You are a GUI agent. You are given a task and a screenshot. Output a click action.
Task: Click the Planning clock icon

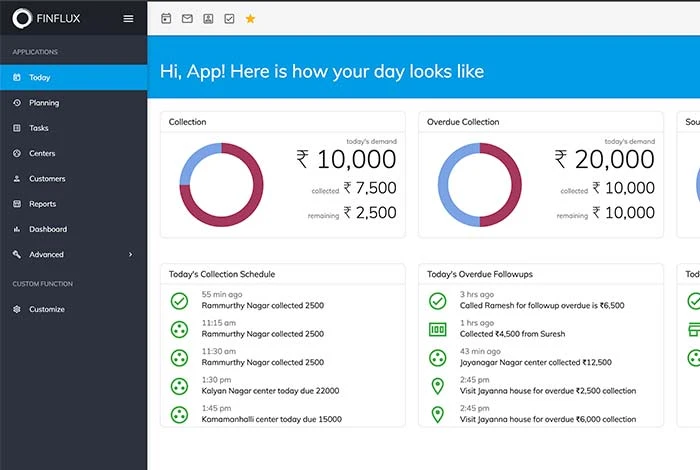point(17,103)
